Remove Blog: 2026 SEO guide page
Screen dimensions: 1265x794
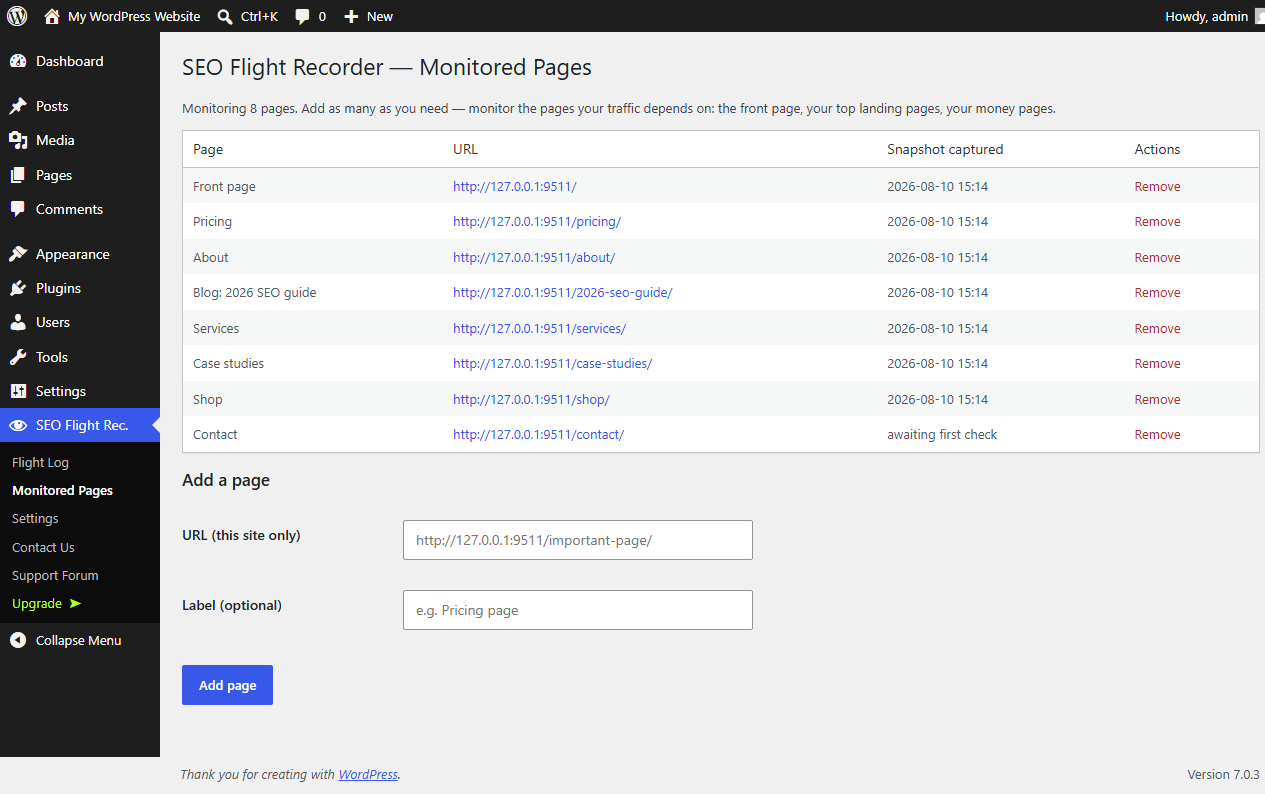pyautogui.click(x=1157, y=292)
